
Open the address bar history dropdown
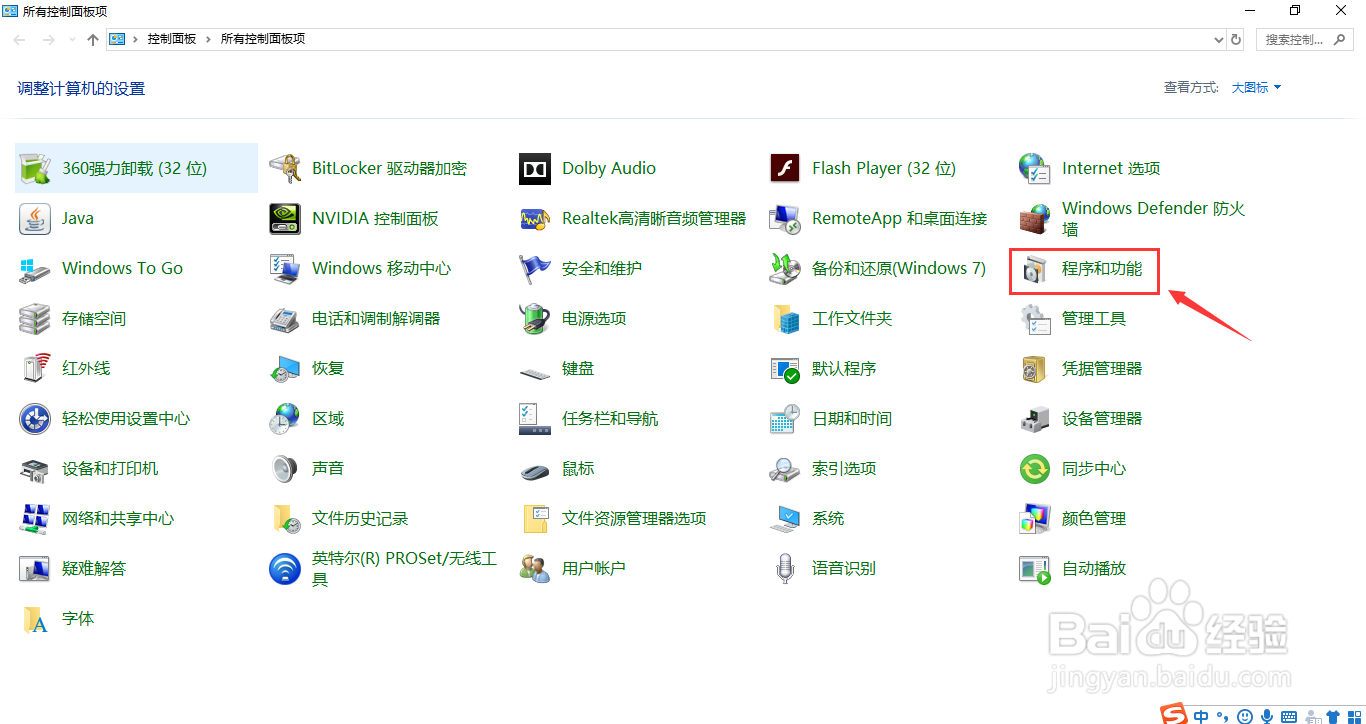tap(1218, 39)
